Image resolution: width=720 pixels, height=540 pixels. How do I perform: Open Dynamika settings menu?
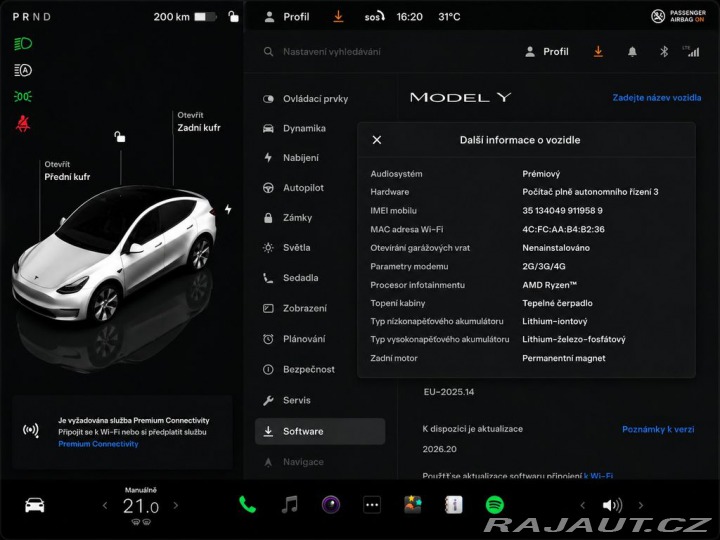(x=320, y=129)
